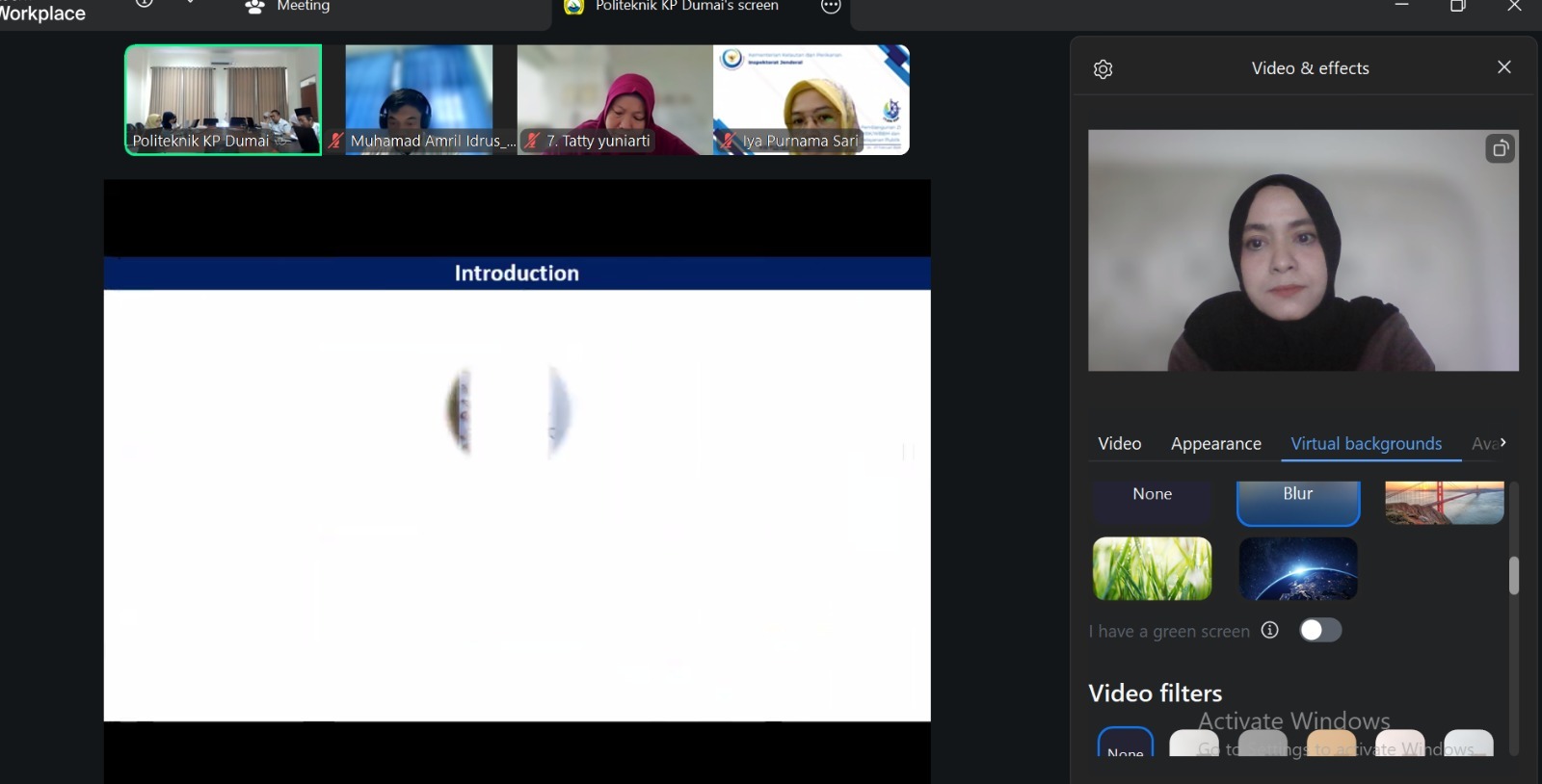Click the Meeting people icon in title bar
1542x784 pixels.
[255, 7]
